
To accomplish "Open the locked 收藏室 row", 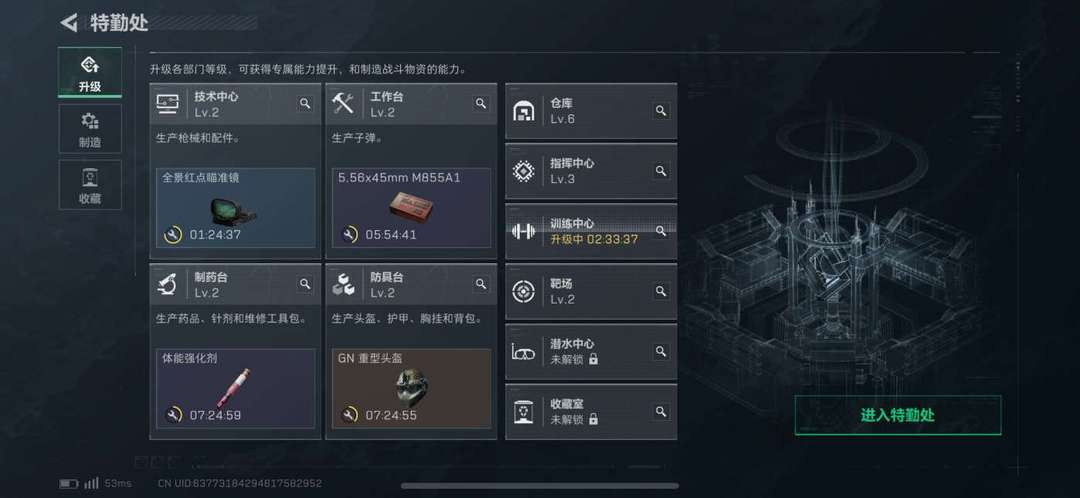I will pyautogui.click(x=591, y=411).
